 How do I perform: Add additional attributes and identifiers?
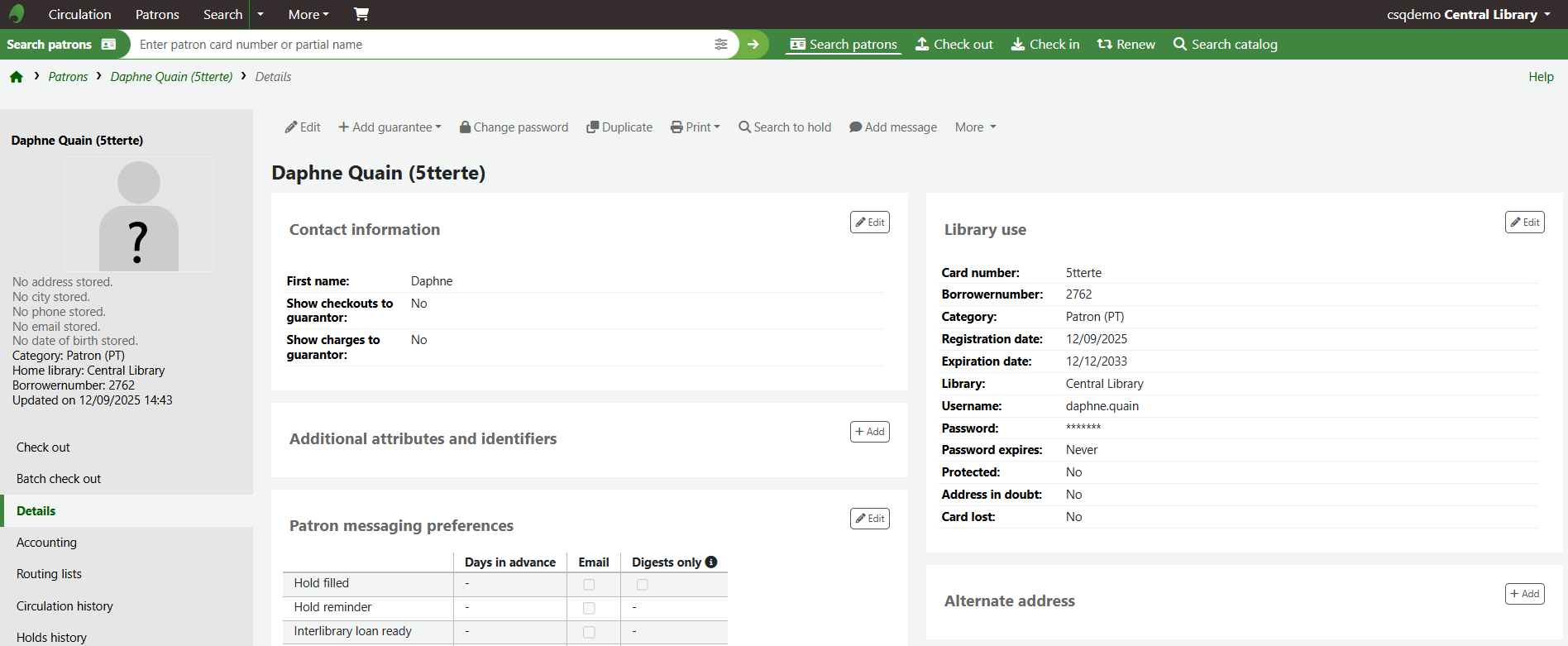[870, 432]
